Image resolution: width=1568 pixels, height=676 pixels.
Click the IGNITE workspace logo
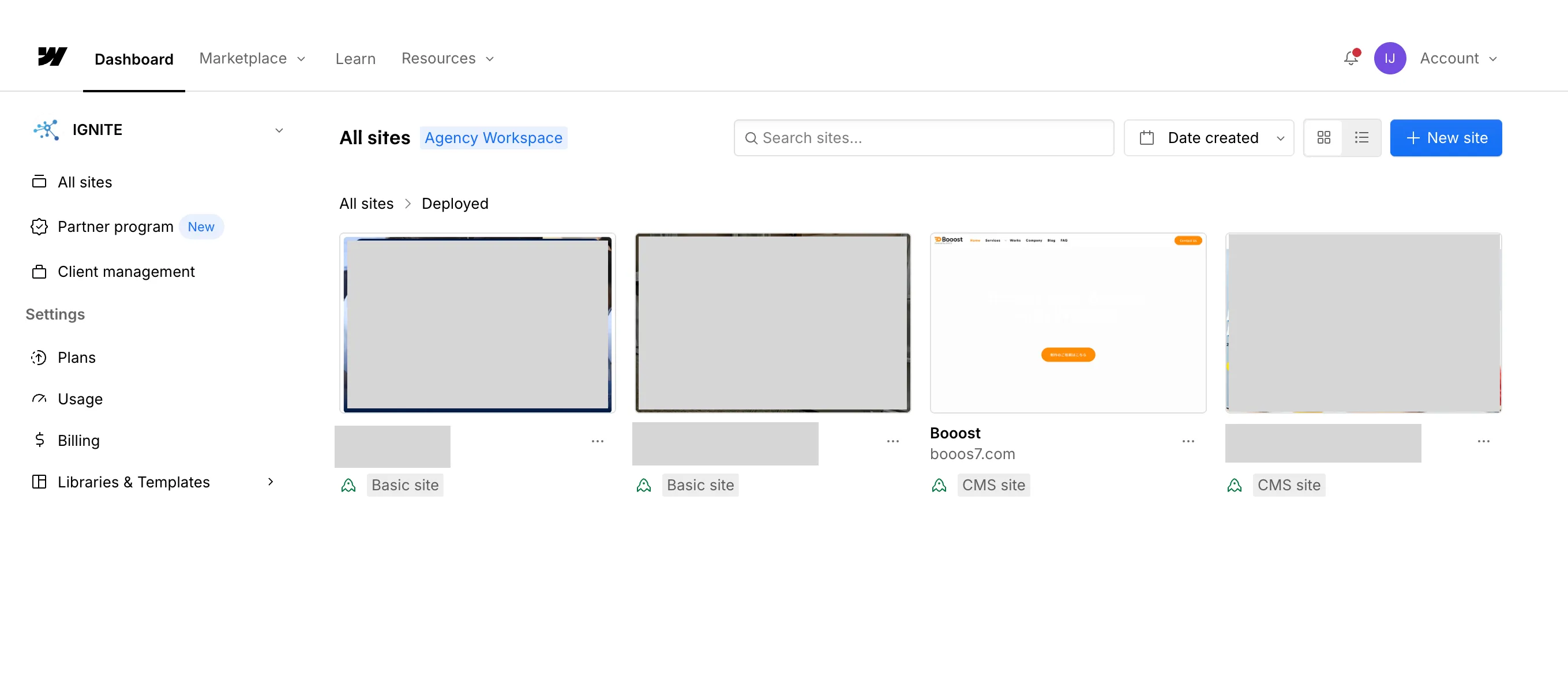click(46, 130)
